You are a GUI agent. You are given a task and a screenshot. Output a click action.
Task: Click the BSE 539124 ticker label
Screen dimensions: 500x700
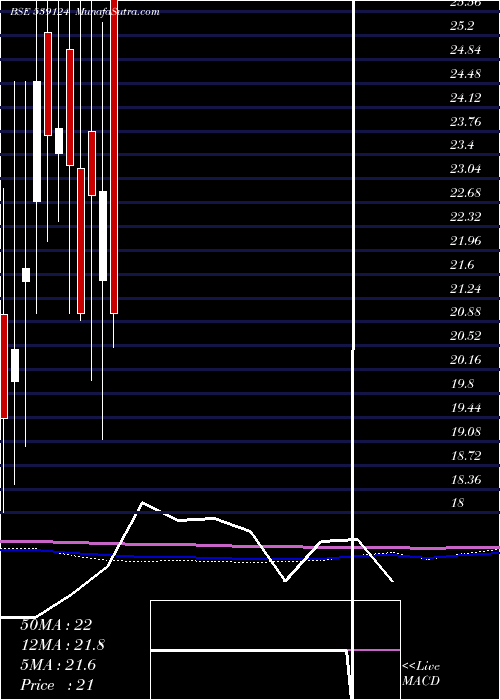click(39, 12)
